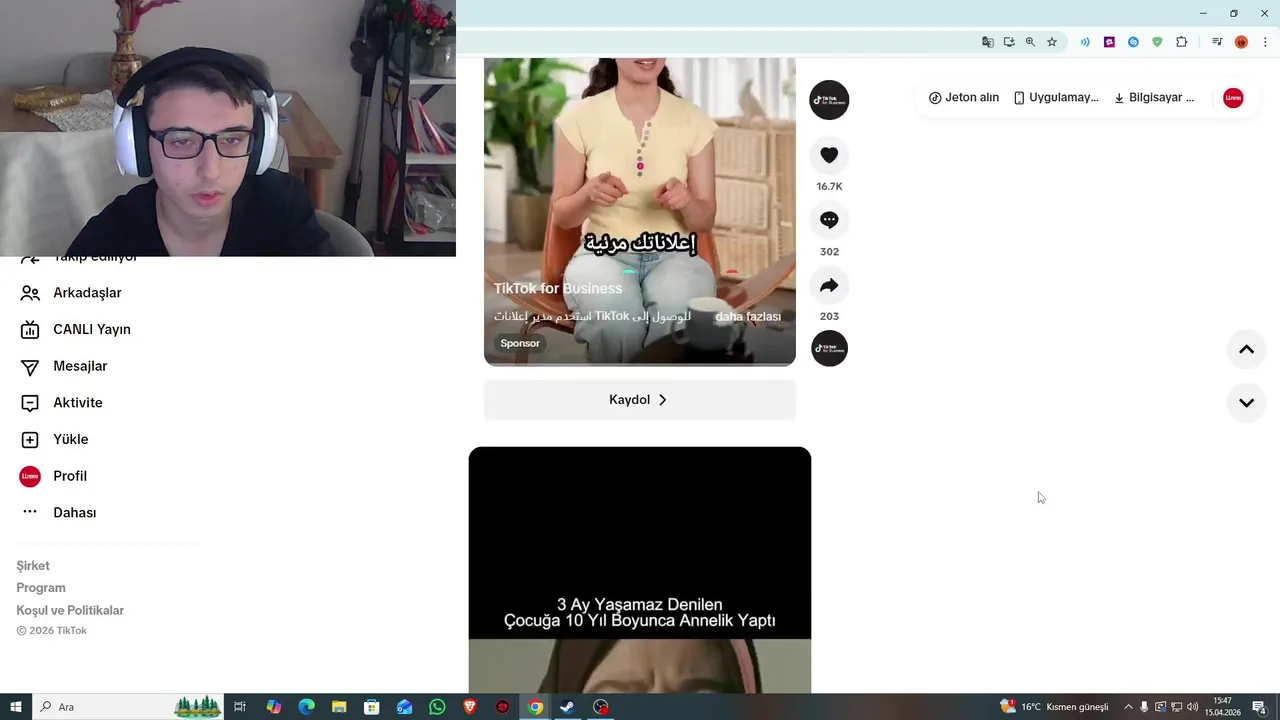Click the blue sound waves extension icon
The width and height of the screenshot is (1280, 720).
click(x=1085, y=42)
